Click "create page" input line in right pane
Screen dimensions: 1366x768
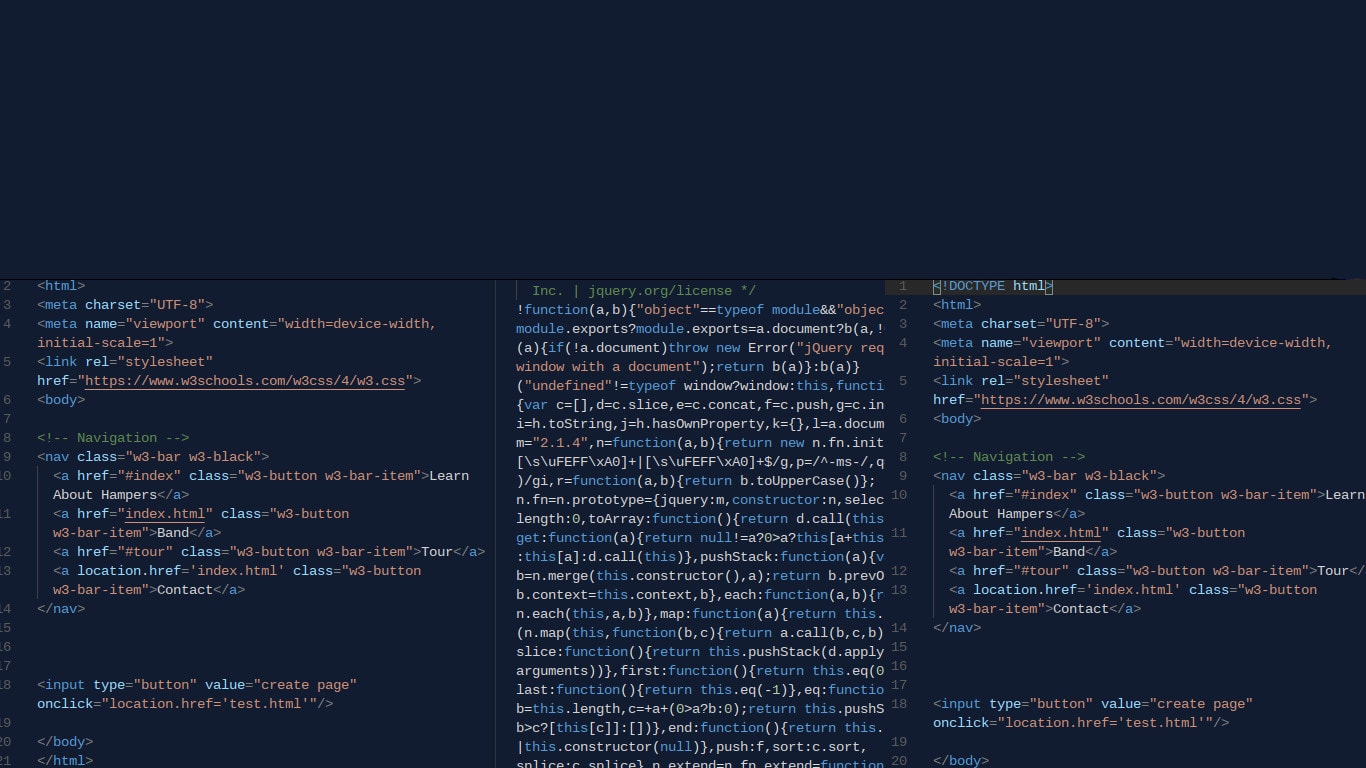(x=1093, y=704)
